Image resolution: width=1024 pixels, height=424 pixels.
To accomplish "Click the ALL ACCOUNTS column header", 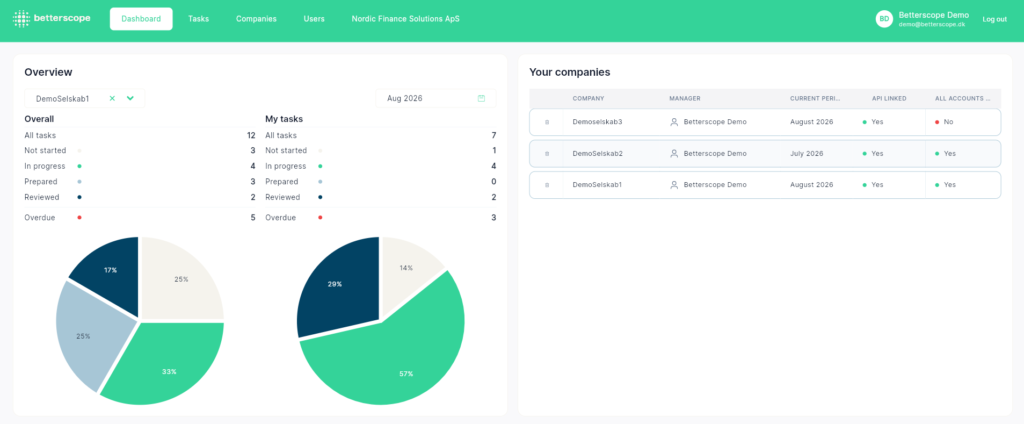I will click(963, 99).
